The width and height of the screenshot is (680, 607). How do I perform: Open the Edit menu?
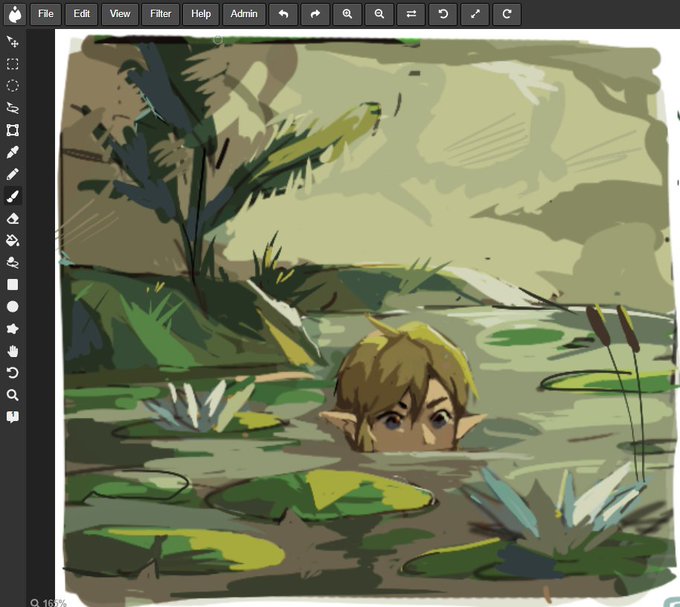pos(81,14)
